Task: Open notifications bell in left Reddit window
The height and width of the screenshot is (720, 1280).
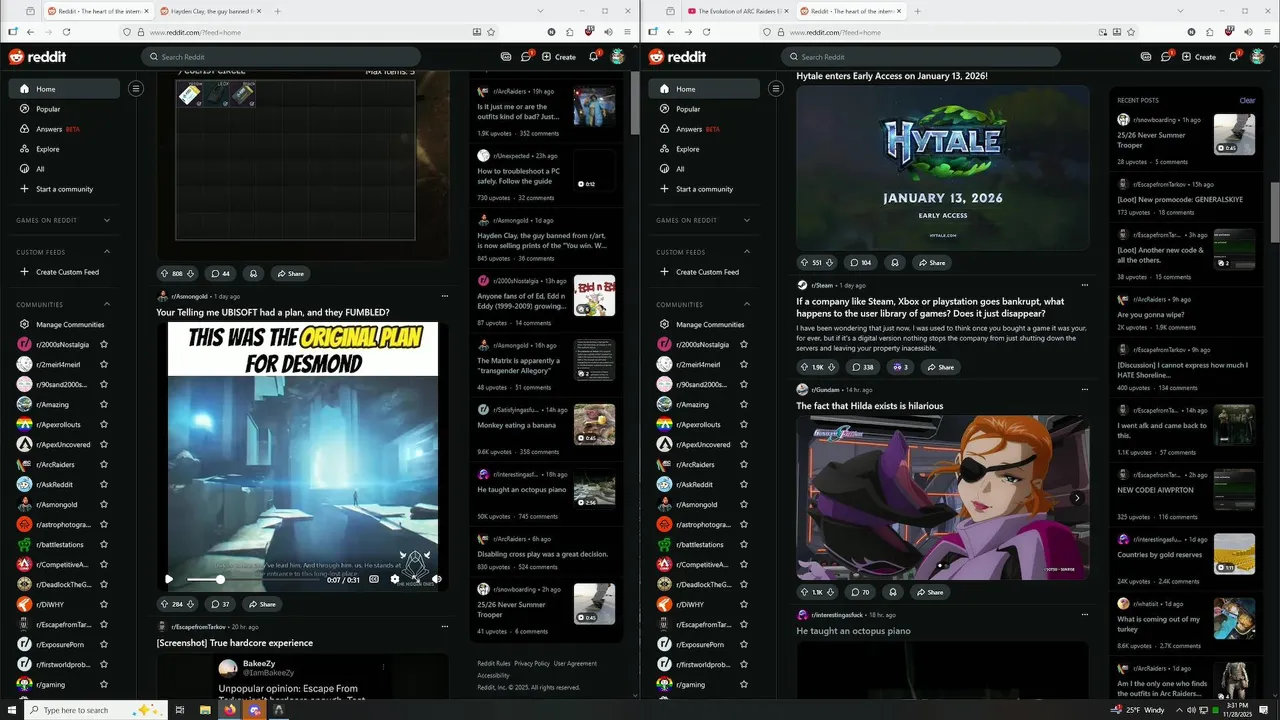Action: click(x=593, y=57)
